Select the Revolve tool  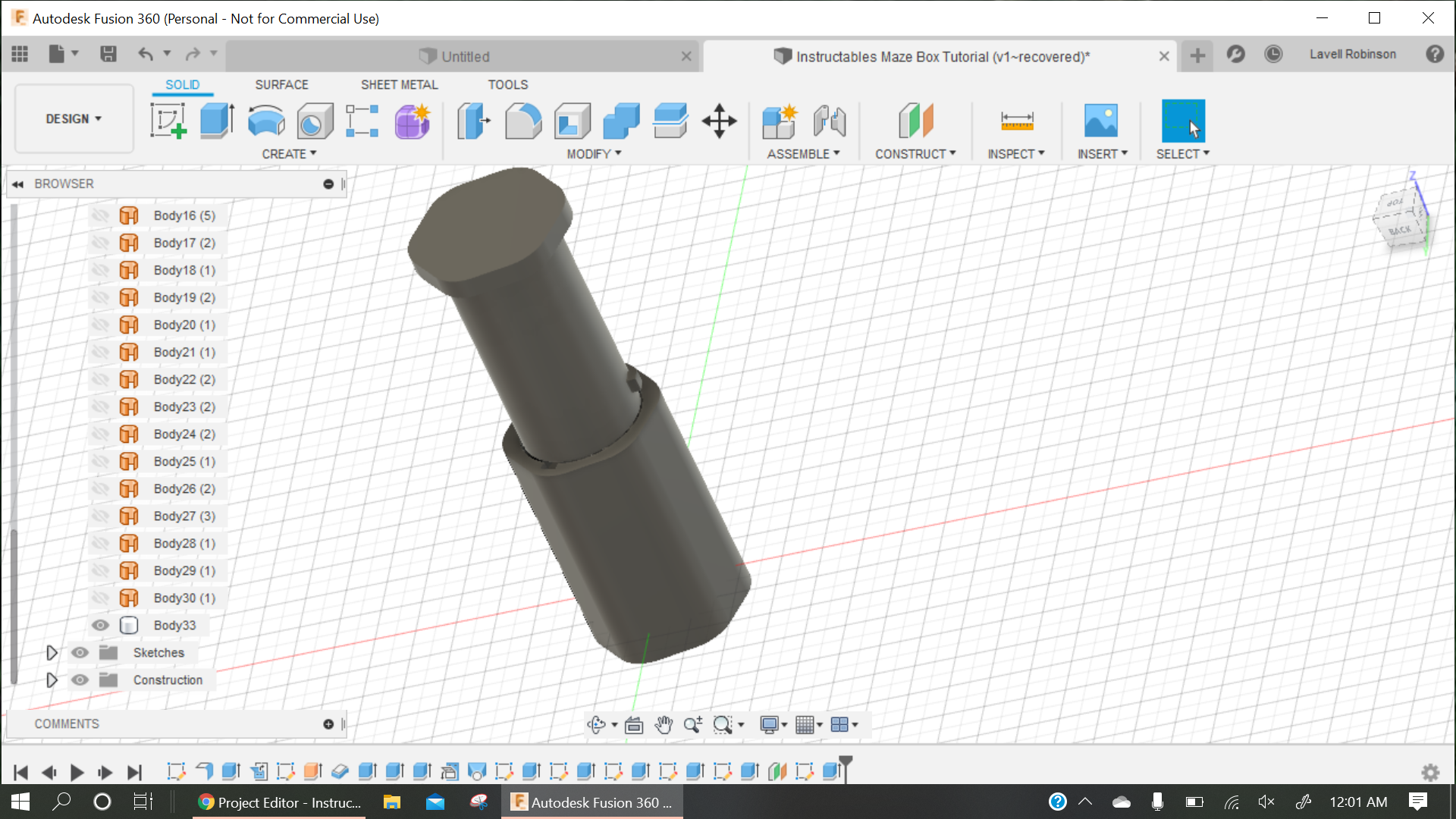tap(266, 121)
